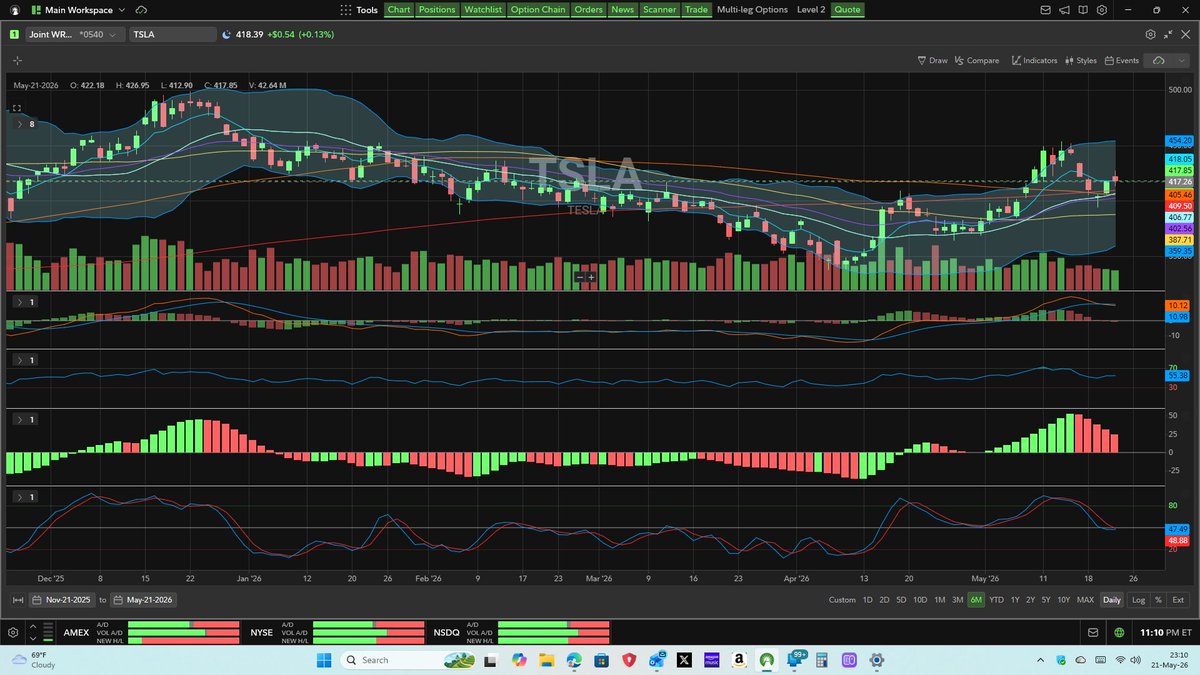Open the Quote tab
The image size is (1200, 675).
[x=847, y=10]
